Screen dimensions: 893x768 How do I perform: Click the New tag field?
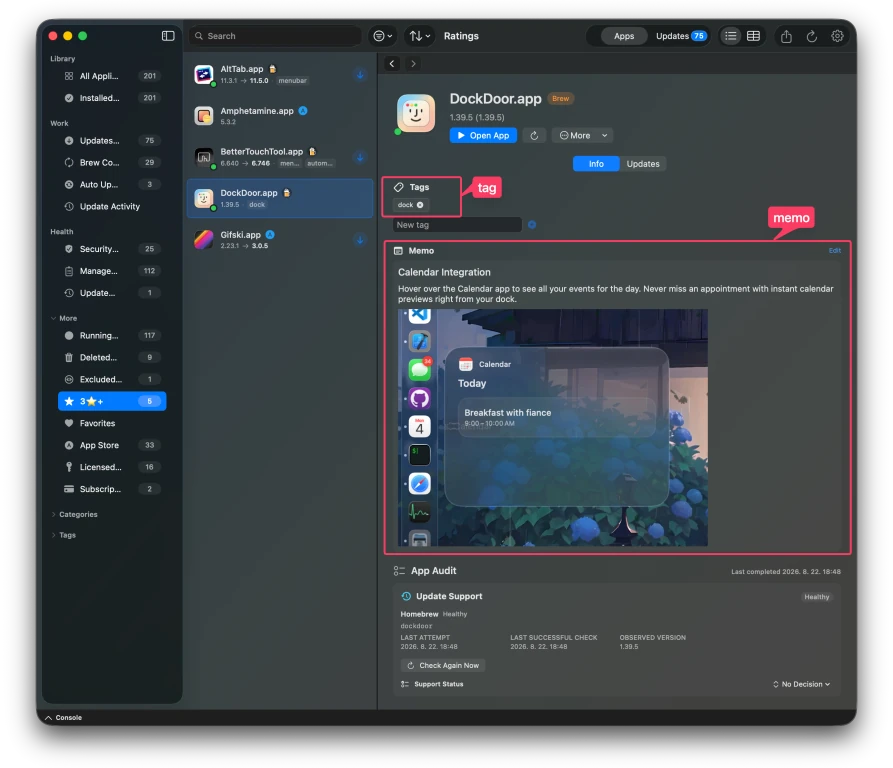click(x=457, y=225)
